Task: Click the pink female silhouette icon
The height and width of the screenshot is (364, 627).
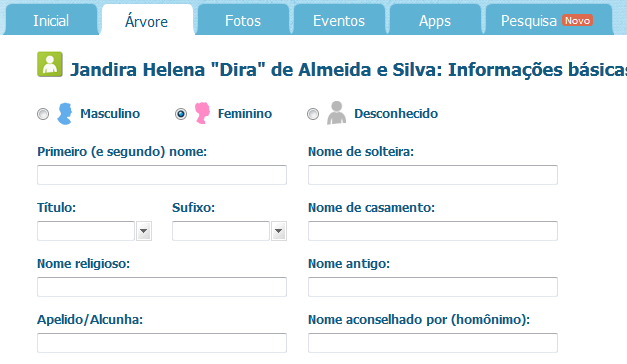Action: point(202,113)
